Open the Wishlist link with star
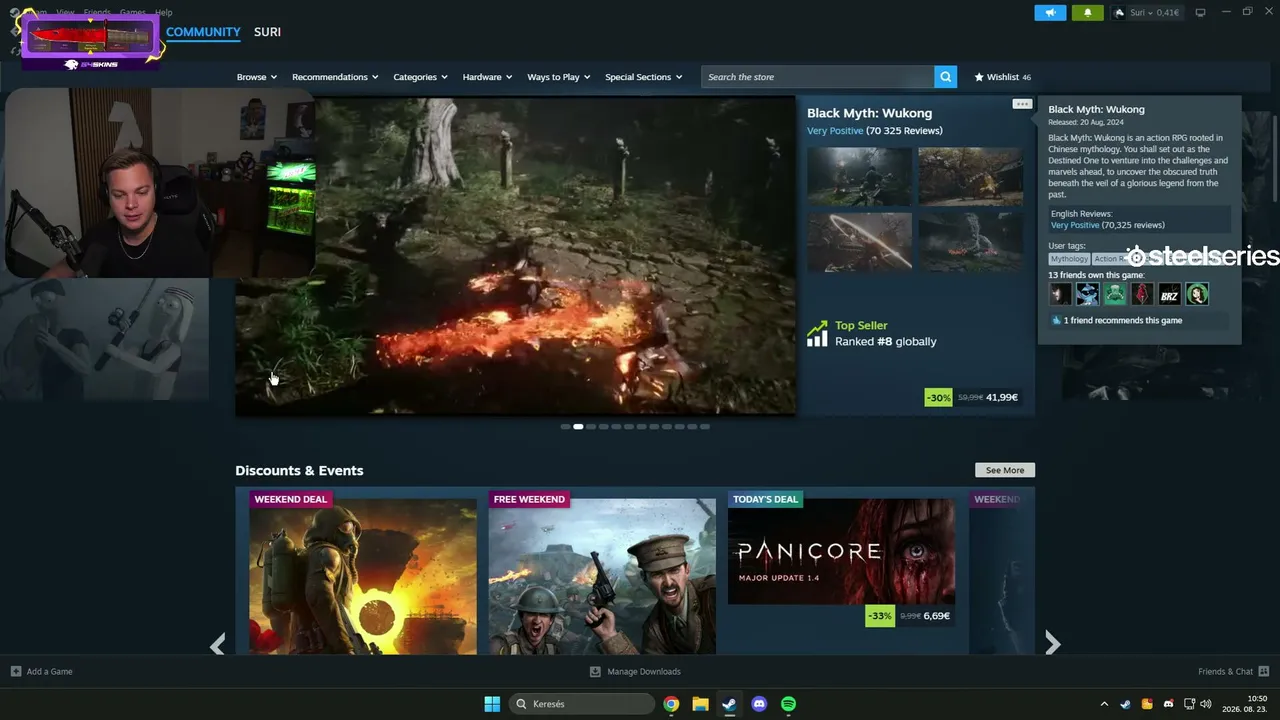Image resolution: width=1280 pixels, height=720 pixels. 1002,77
